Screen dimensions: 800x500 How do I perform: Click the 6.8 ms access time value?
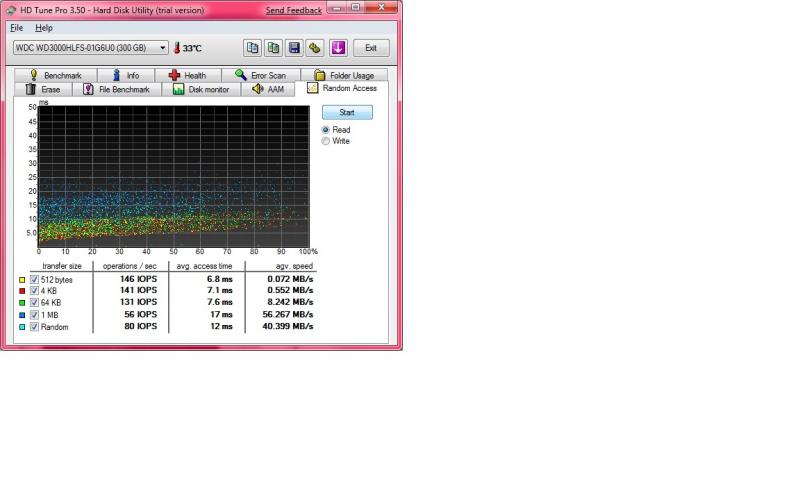(219, 279)
